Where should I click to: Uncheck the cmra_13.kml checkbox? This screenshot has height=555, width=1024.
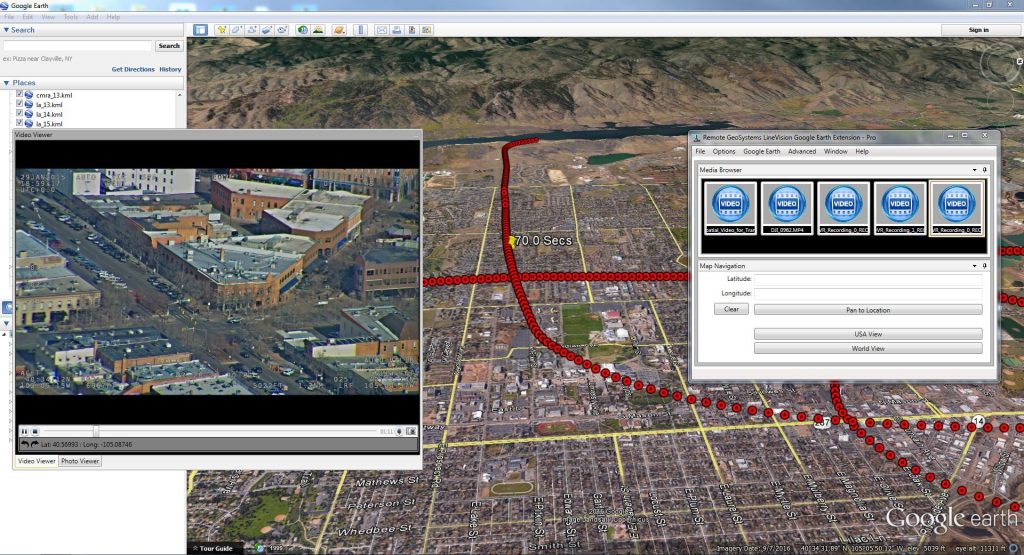click(x=20, y=94)
